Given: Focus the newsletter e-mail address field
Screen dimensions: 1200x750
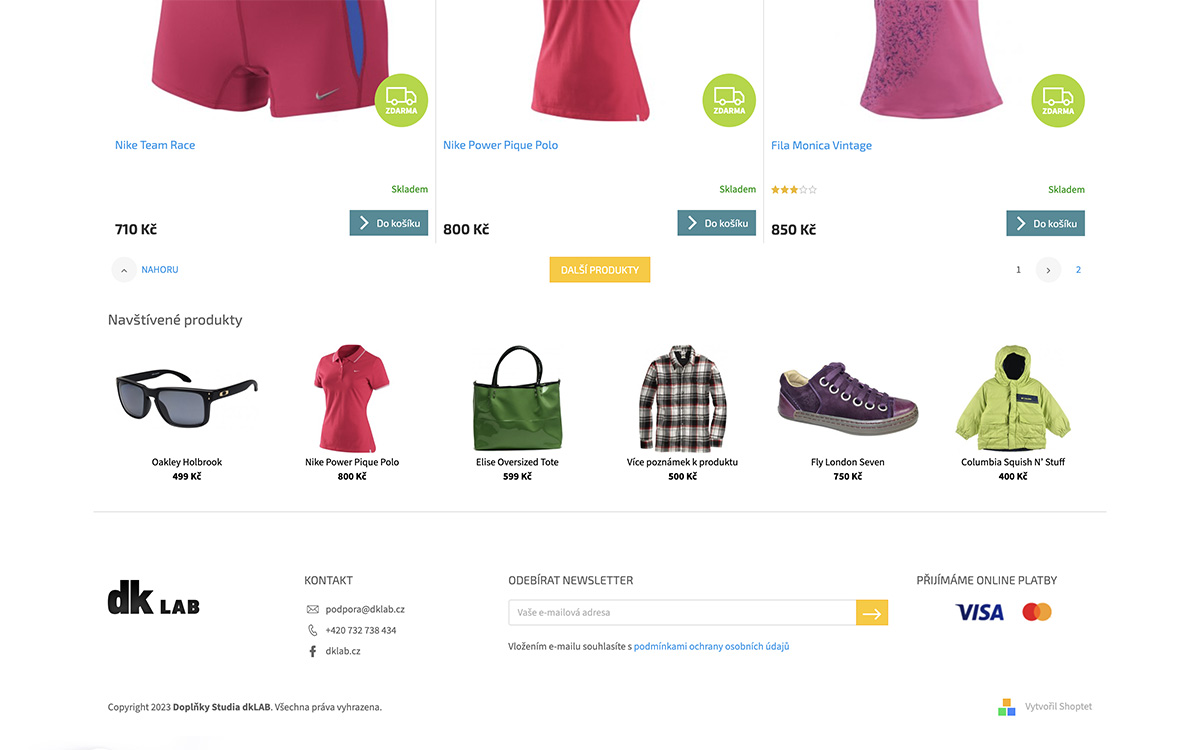Looking at the screenshot, I should click(x=682, y=613).
